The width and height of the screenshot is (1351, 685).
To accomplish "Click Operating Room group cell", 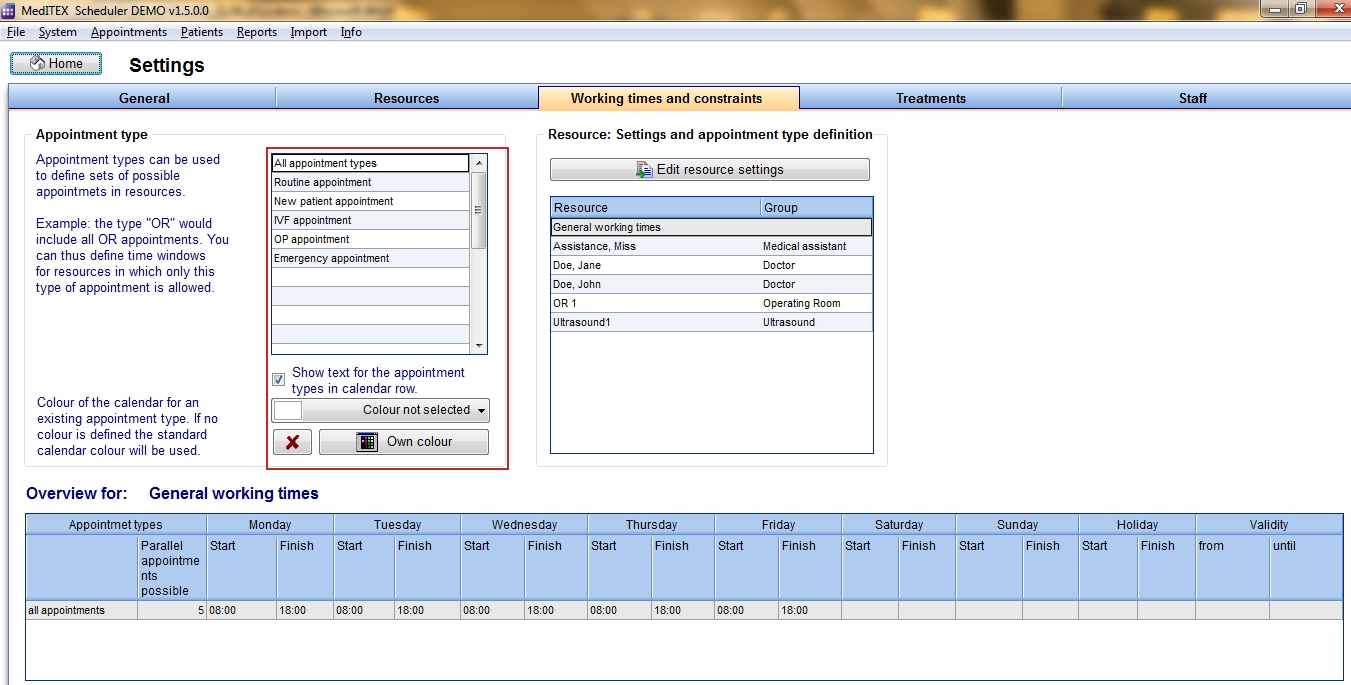I will (816, 303).
